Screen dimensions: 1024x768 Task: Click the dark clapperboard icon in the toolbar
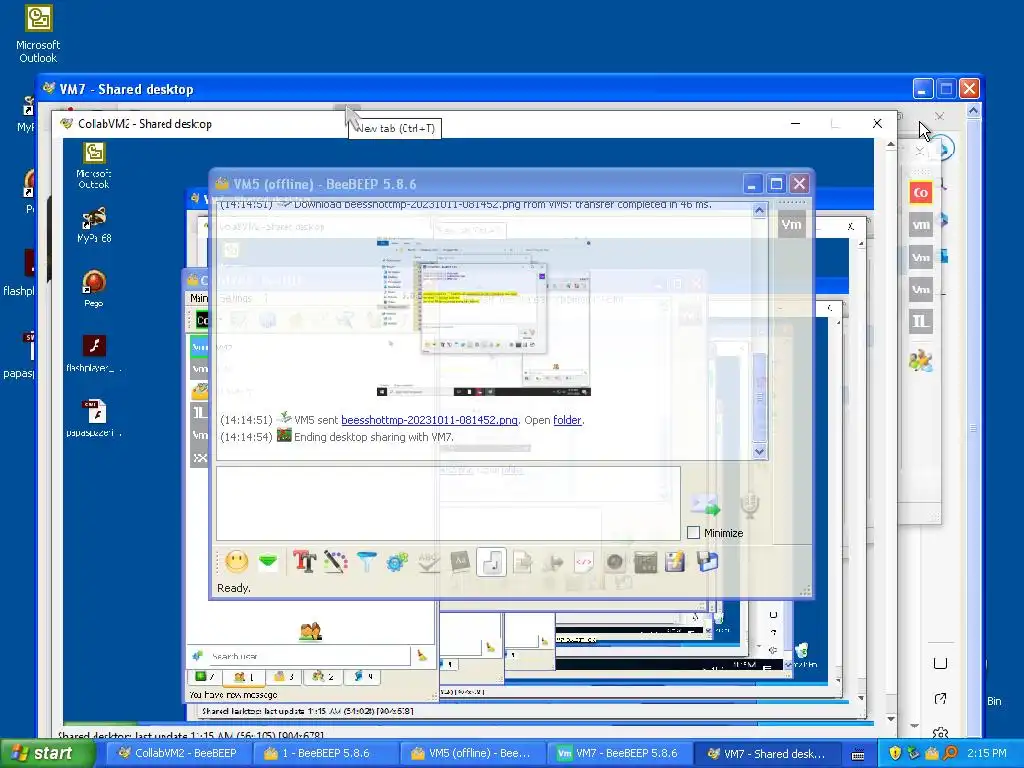tap(645, 562)
